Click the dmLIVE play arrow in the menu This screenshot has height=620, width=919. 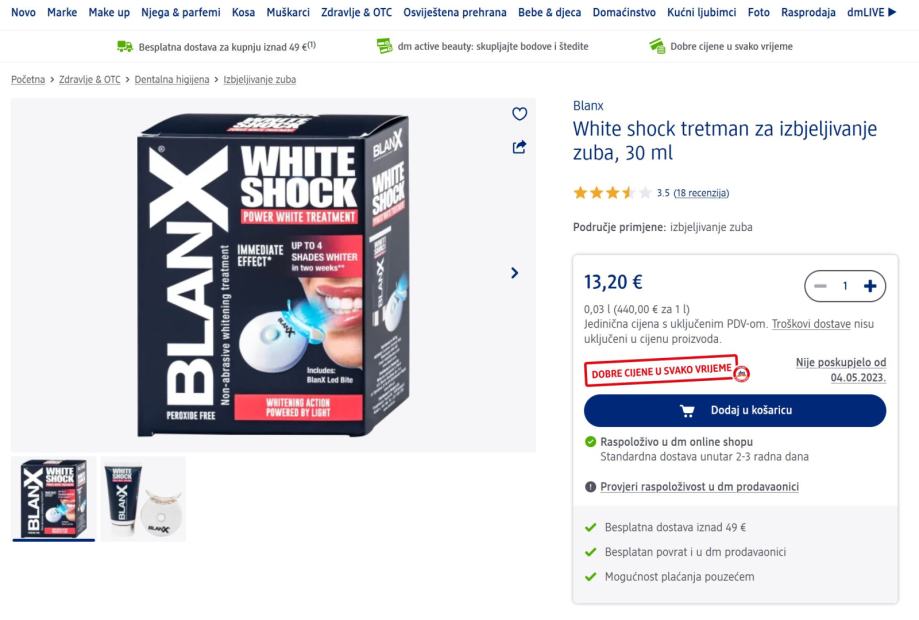[893, 12]
